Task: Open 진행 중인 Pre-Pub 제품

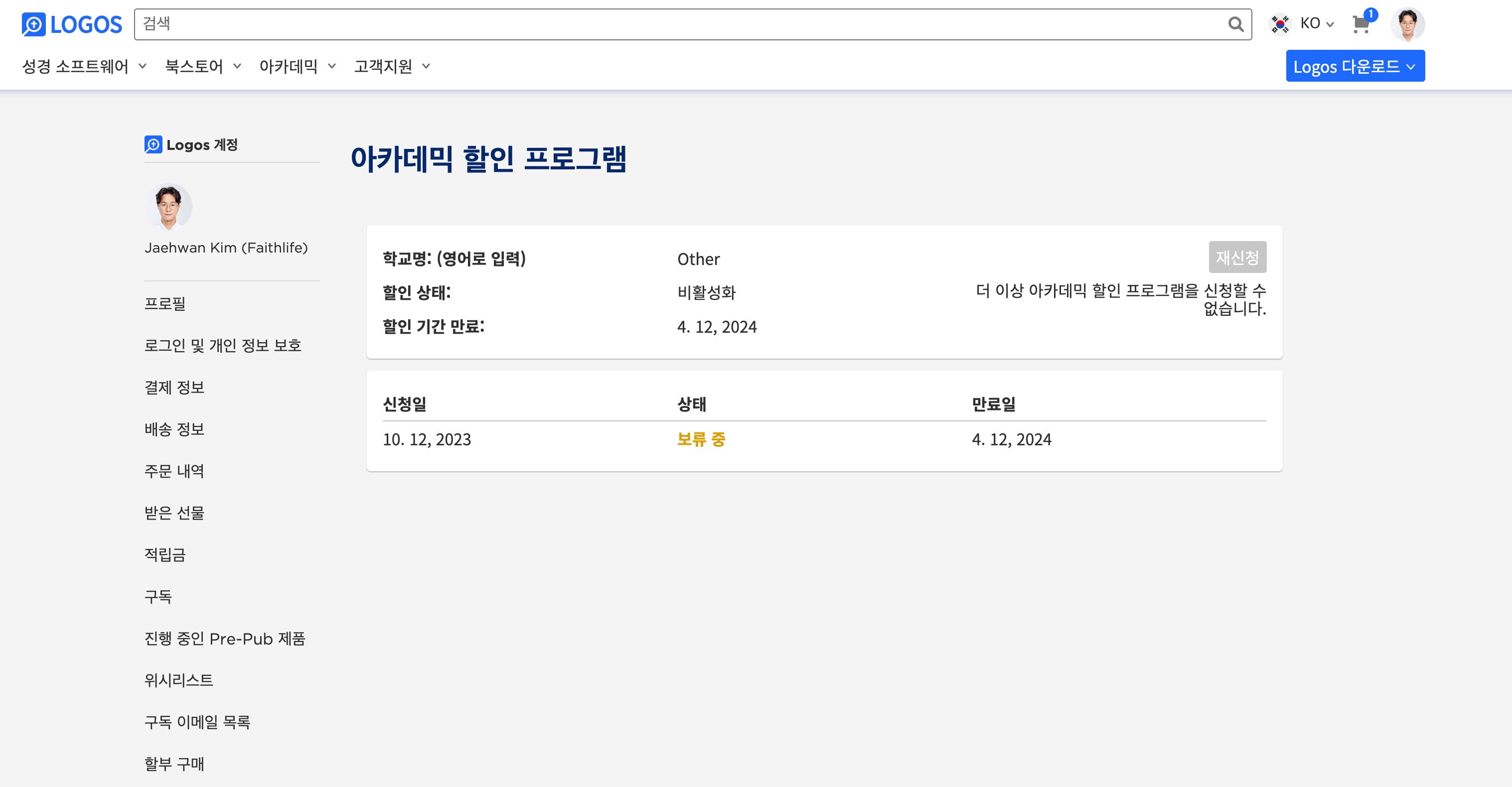Action: click(225, 639)
